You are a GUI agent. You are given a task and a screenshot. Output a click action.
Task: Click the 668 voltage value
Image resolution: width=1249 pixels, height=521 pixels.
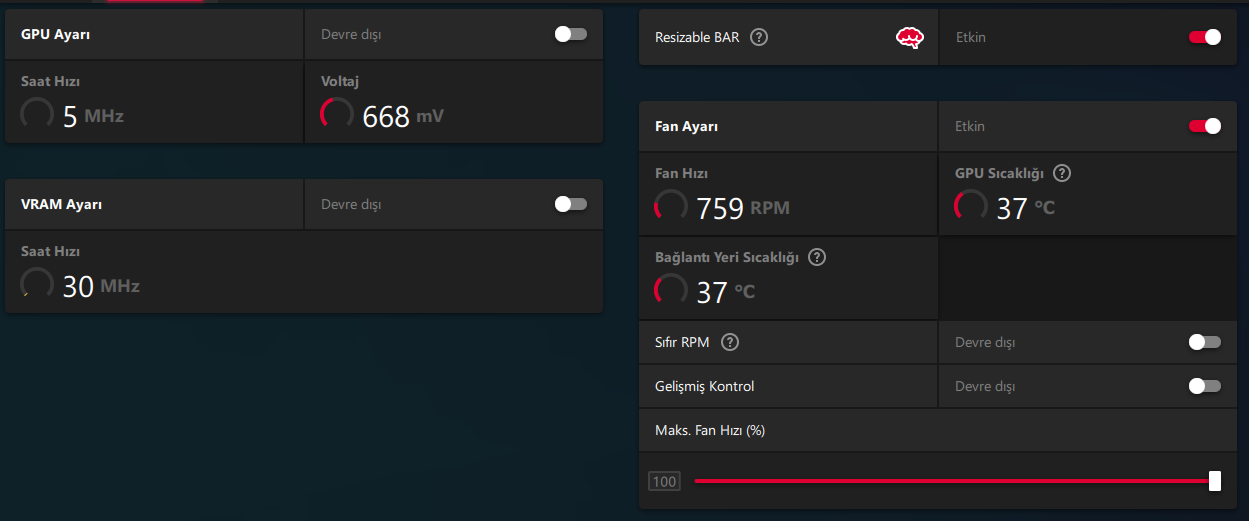tap(386, 117)
